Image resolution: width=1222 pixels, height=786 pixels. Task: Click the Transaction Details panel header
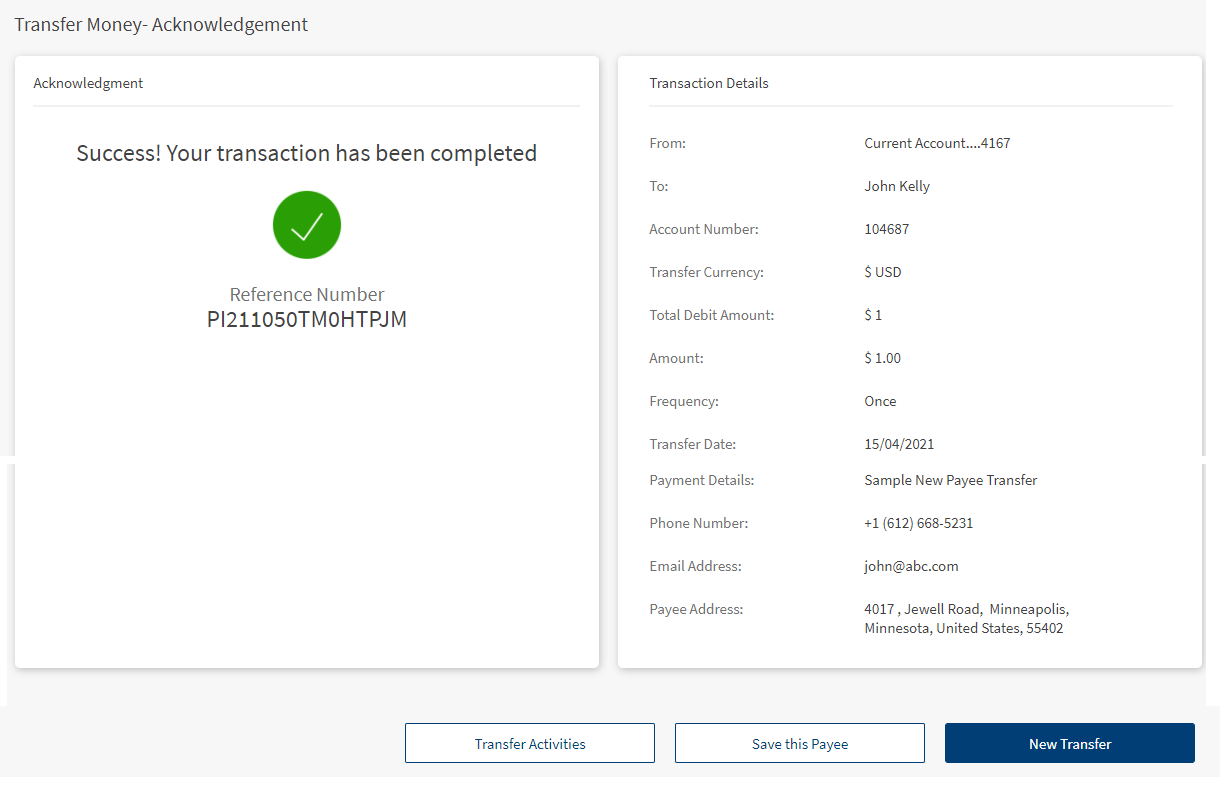click(708, 83)
